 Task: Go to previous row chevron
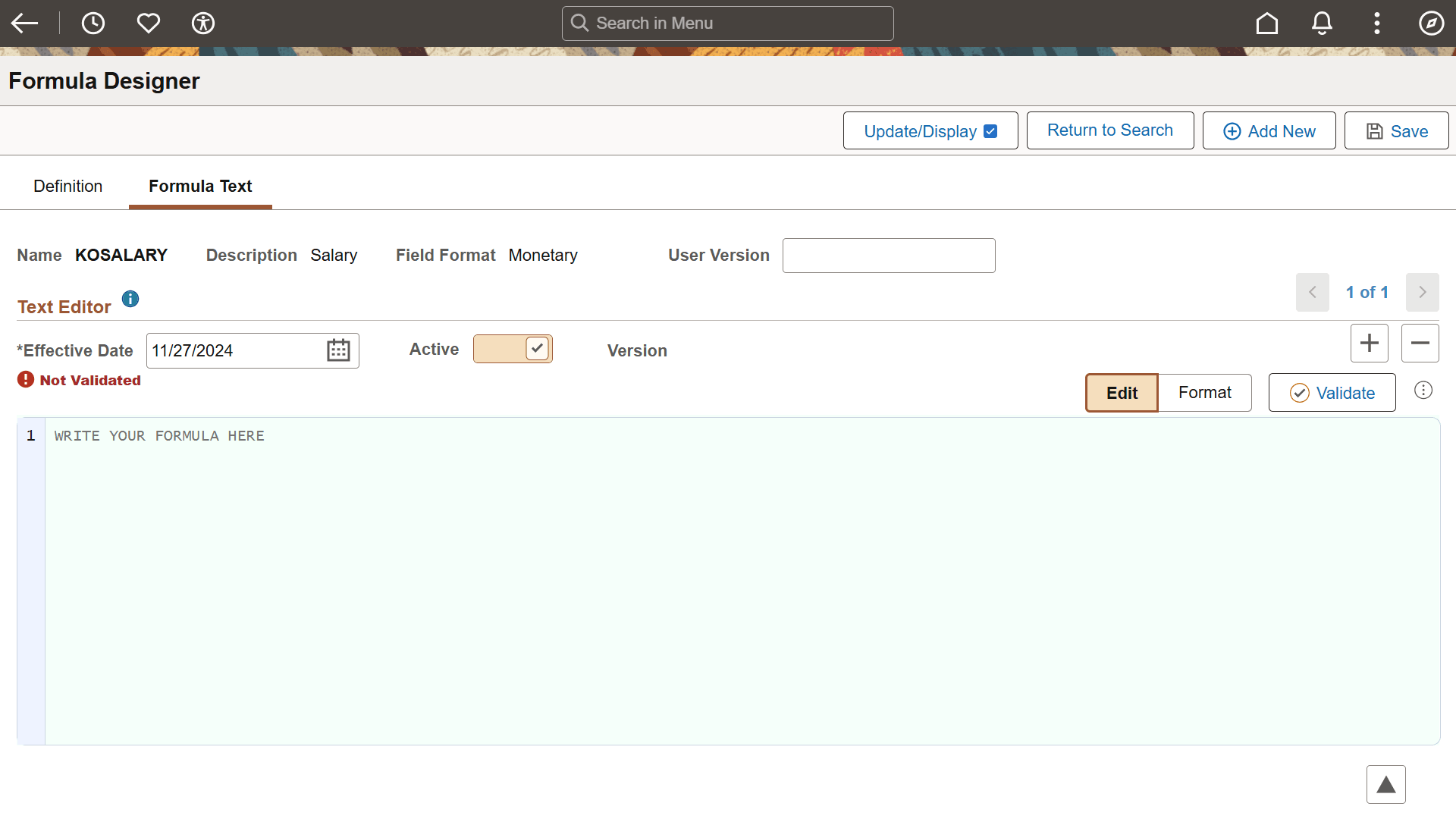[1312, 292]
